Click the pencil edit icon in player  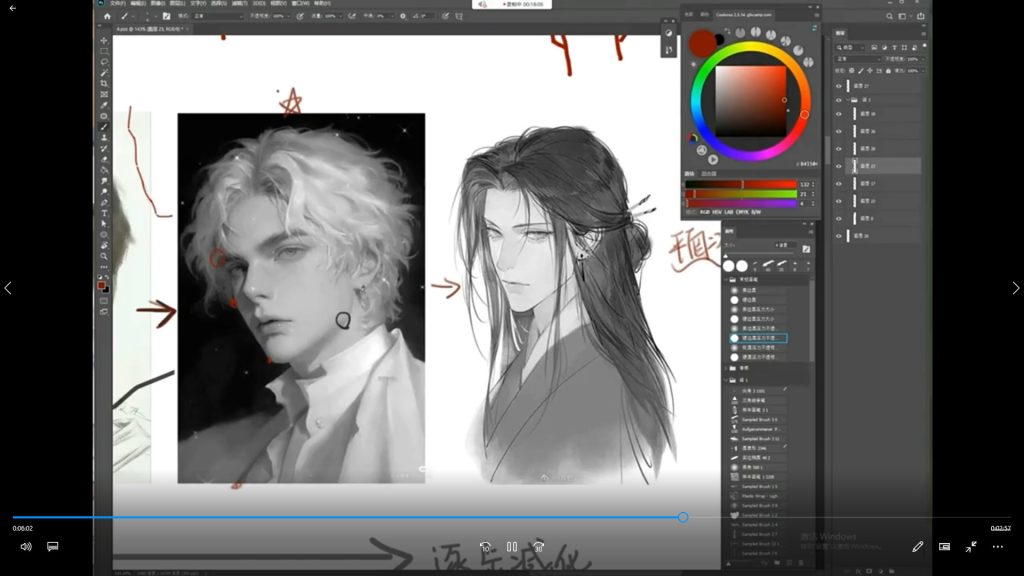click(917, 547)
